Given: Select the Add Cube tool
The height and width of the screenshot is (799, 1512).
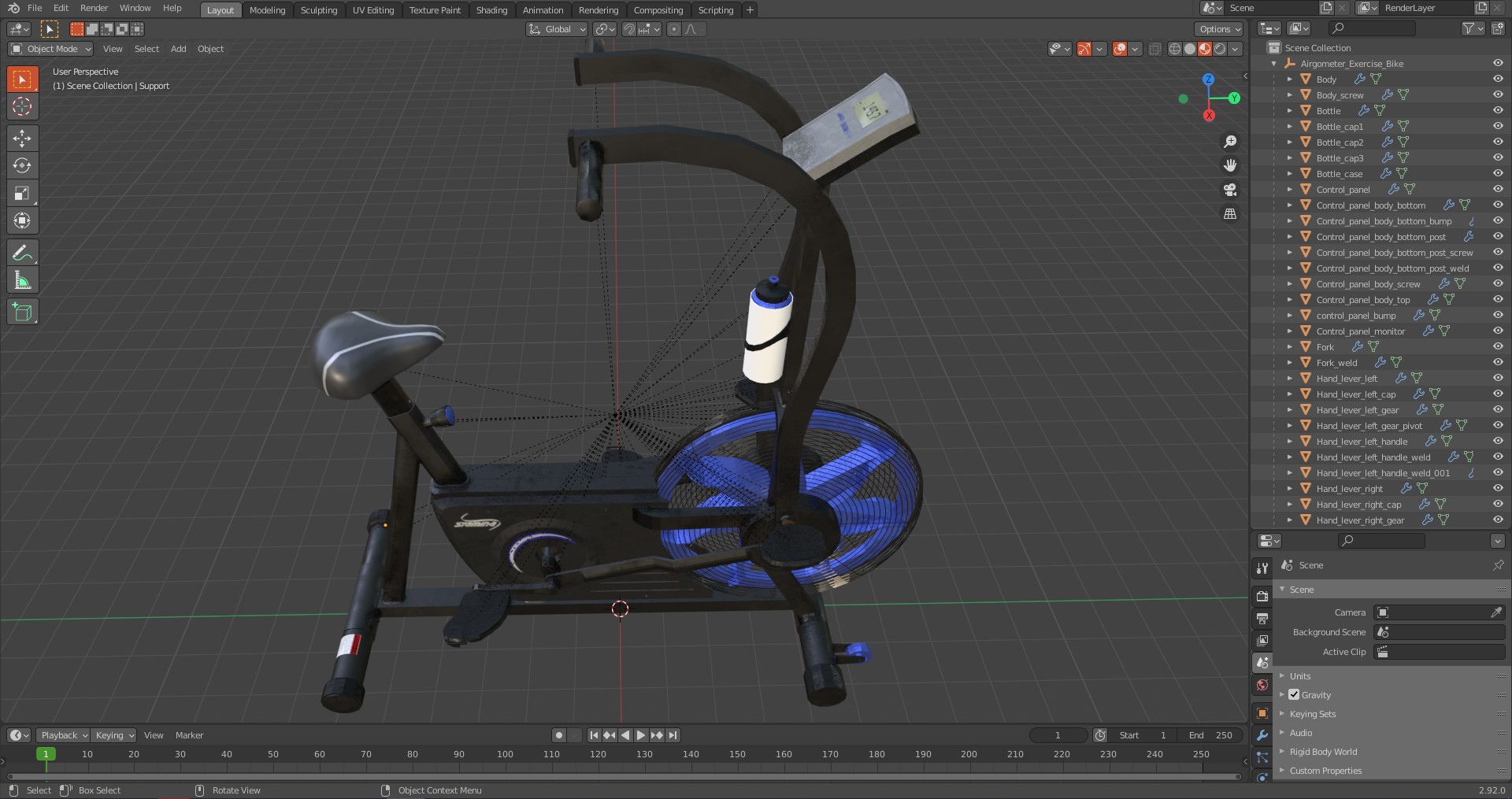Looking at the screenshot, I should pyautogui.click(x=22, y=312).
